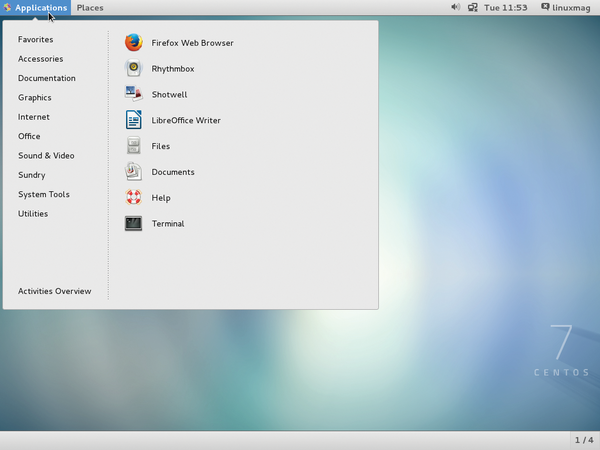Select the Accessories category
Screen dimensions: 600x450
41,59
